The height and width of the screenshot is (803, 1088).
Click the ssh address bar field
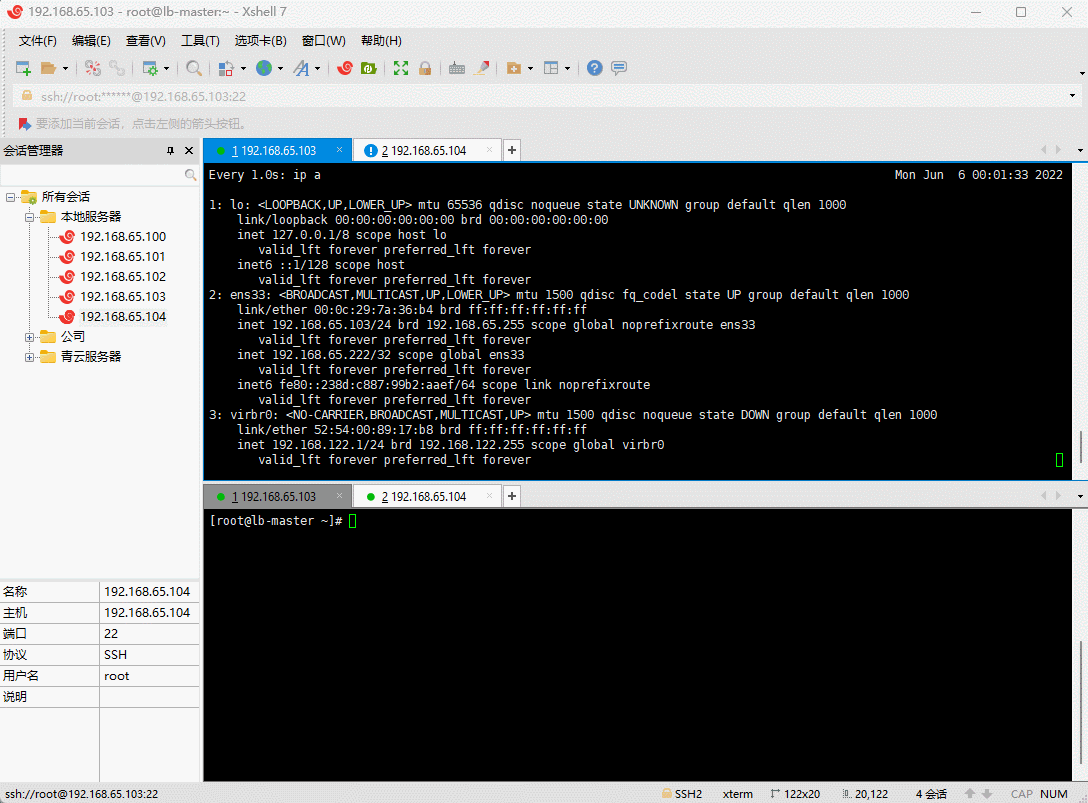point(541,96)
